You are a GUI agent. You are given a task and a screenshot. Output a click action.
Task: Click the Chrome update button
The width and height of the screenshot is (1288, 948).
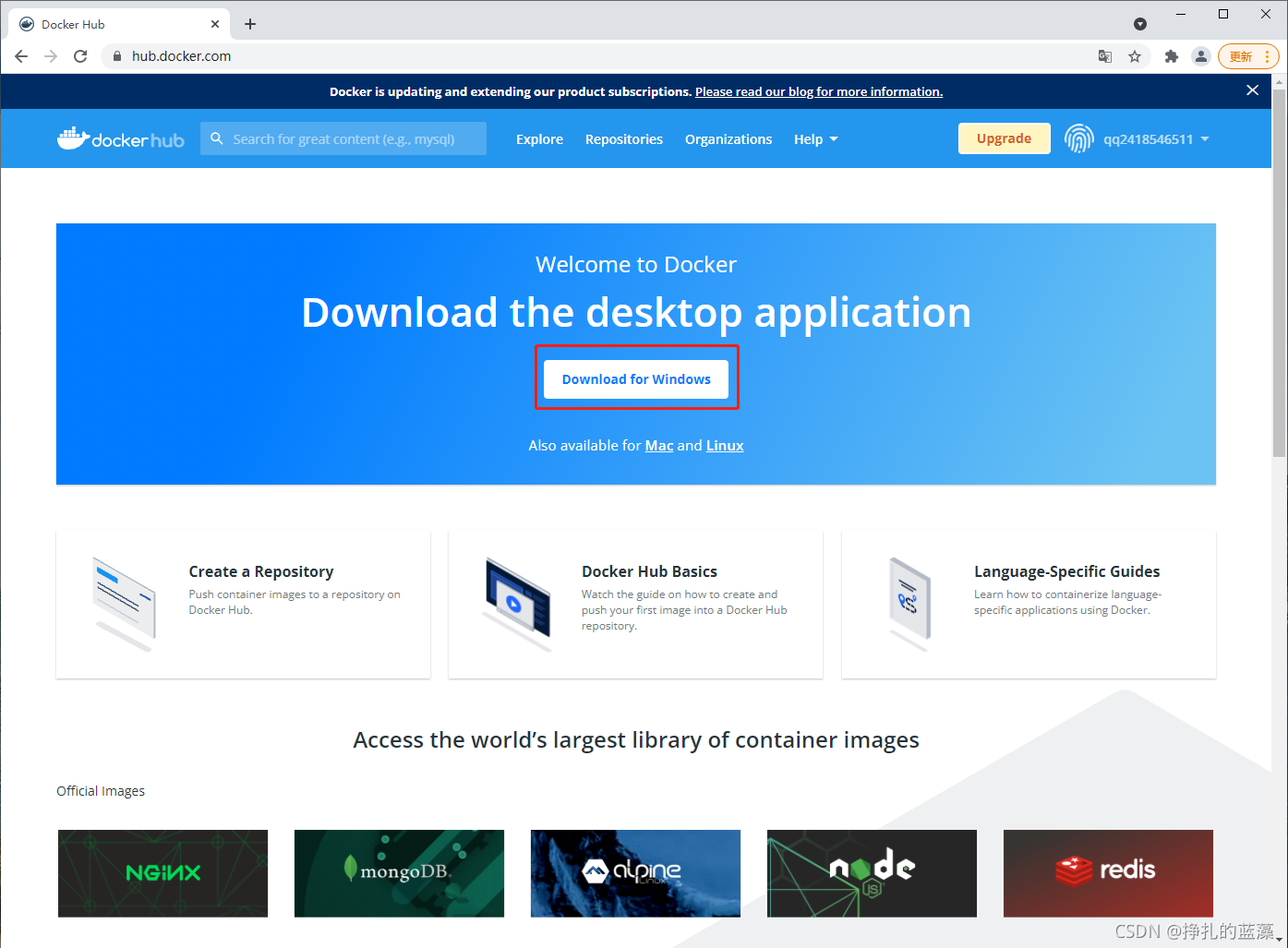click(1248, 56)
